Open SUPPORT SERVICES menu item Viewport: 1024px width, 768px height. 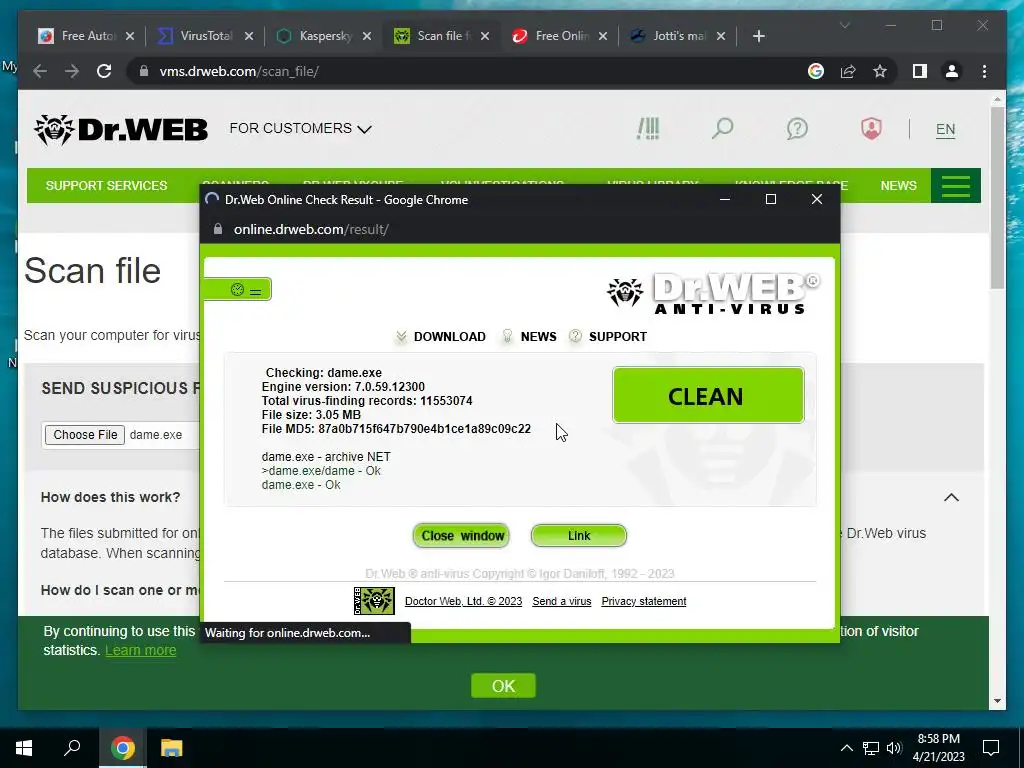106,185
